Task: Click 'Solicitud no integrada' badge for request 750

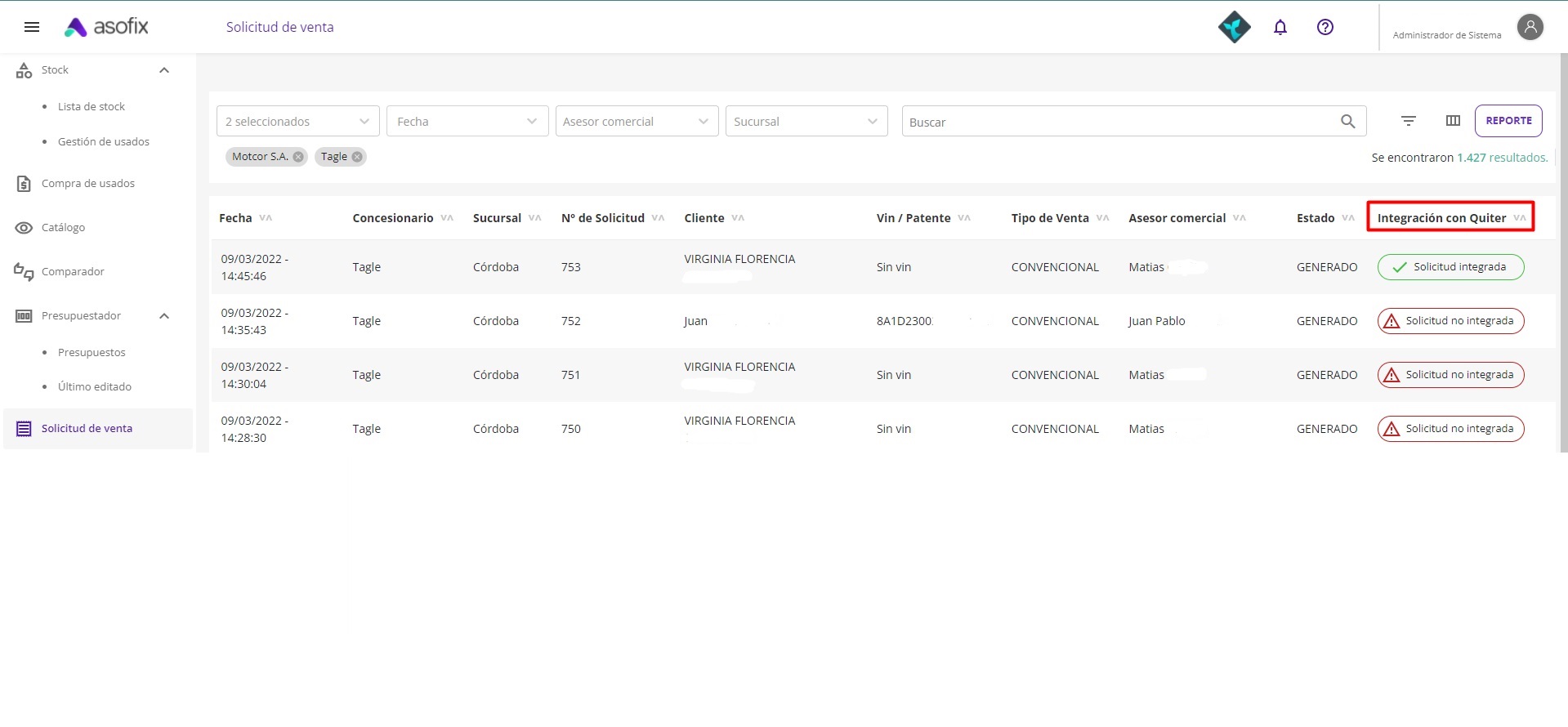Action: click(1451, 429)
